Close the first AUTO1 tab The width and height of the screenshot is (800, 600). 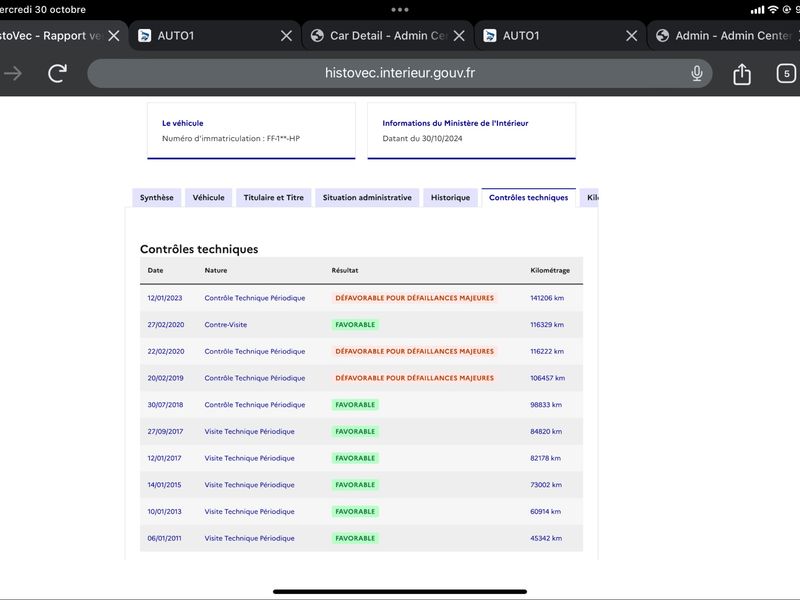coord(287,36)
